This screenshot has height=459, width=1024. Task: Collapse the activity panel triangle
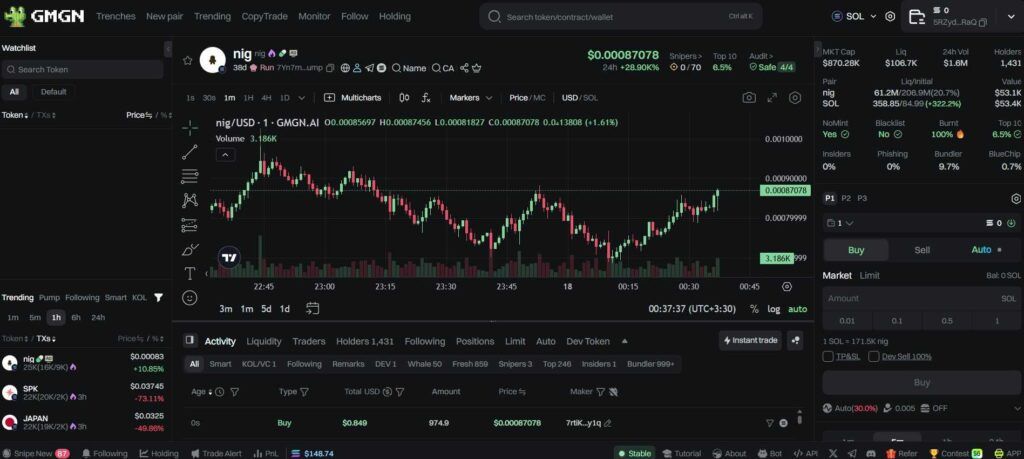[624, 341]
